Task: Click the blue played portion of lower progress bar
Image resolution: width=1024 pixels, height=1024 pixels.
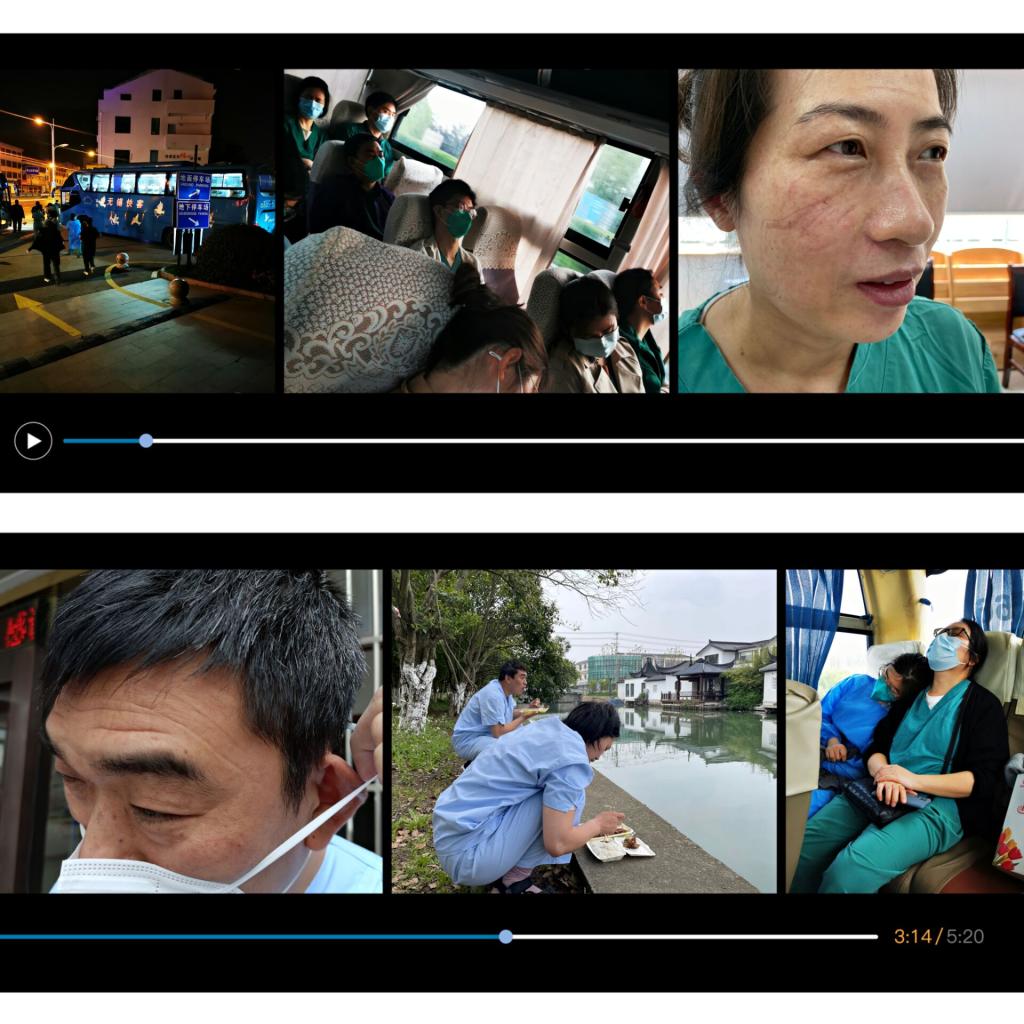Action: [x=250, y=936]
